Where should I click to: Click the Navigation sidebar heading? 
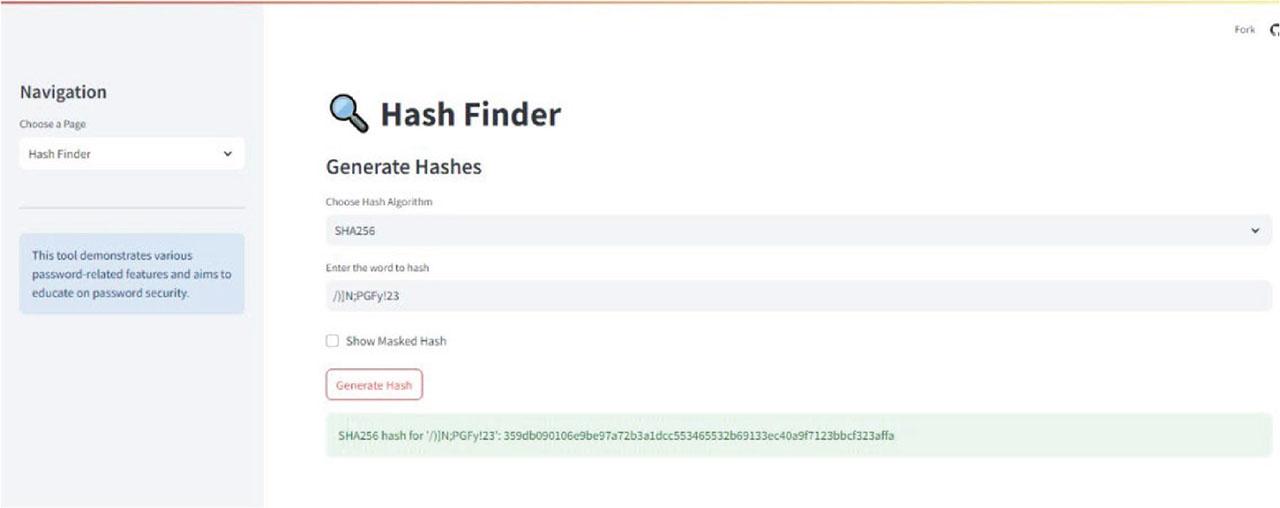63,92
